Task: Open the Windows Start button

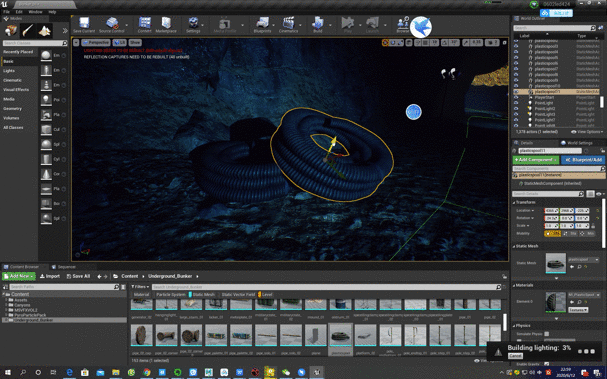Action: pyautogui.click(x=7, y=372)
